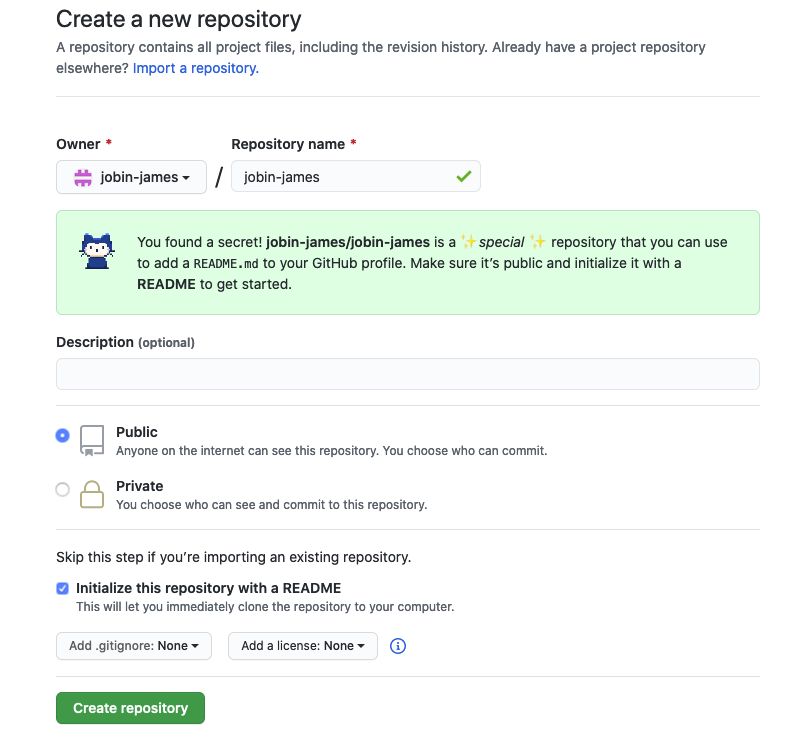The width and height of the screenshot is (800, 747).
Task: Click the info icon beside license dropdown
Action: click(x=397, y=646)
